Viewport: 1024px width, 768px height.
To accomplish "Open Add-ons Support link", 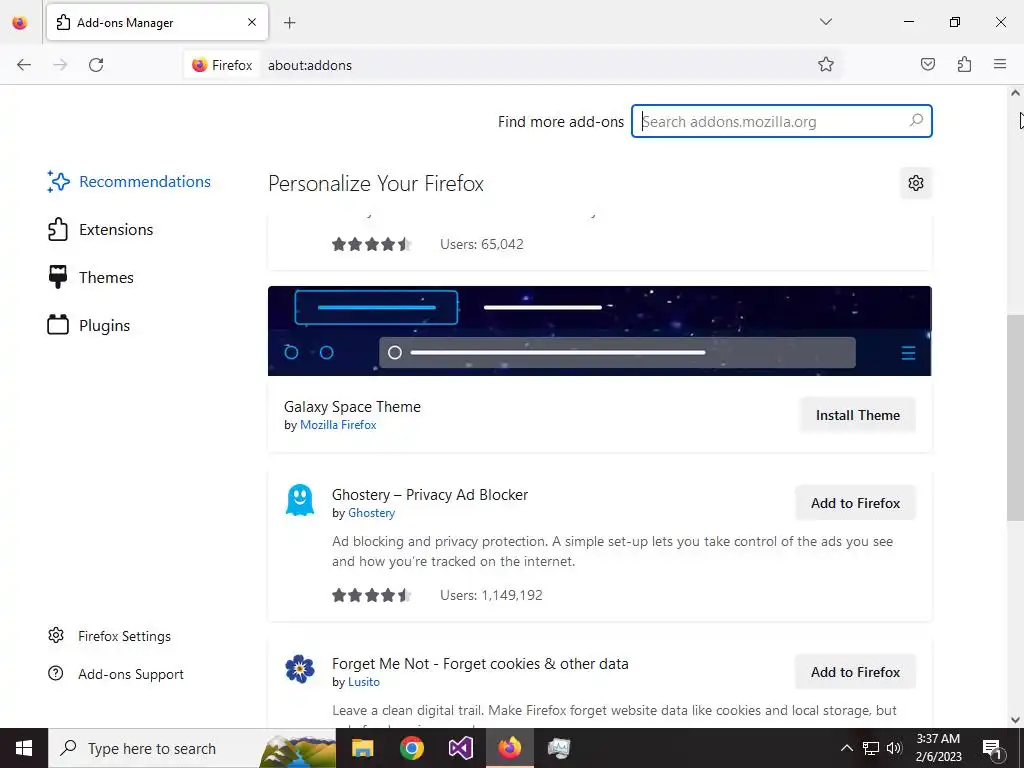I will 116,674.
